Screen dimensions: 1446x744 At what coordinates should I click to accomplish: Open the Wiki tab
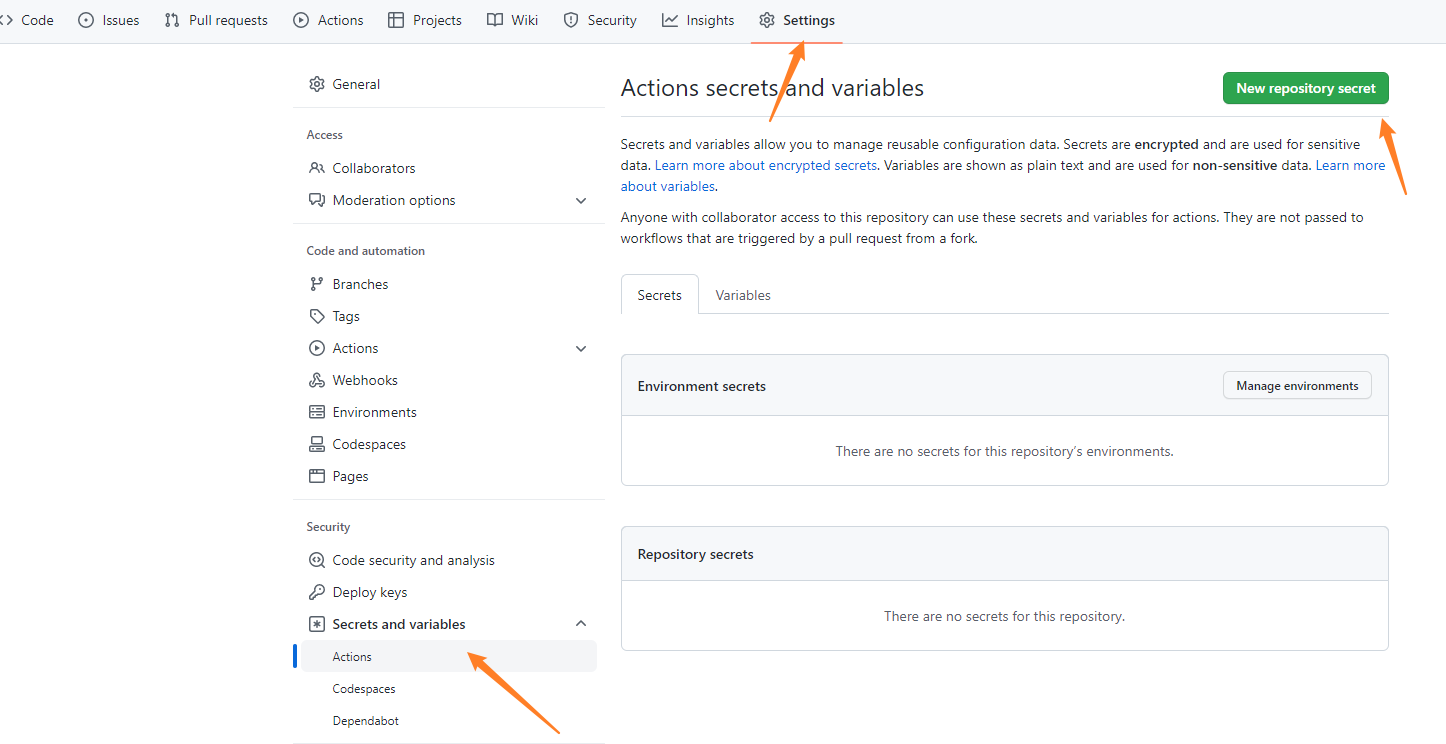click(512, 20)
